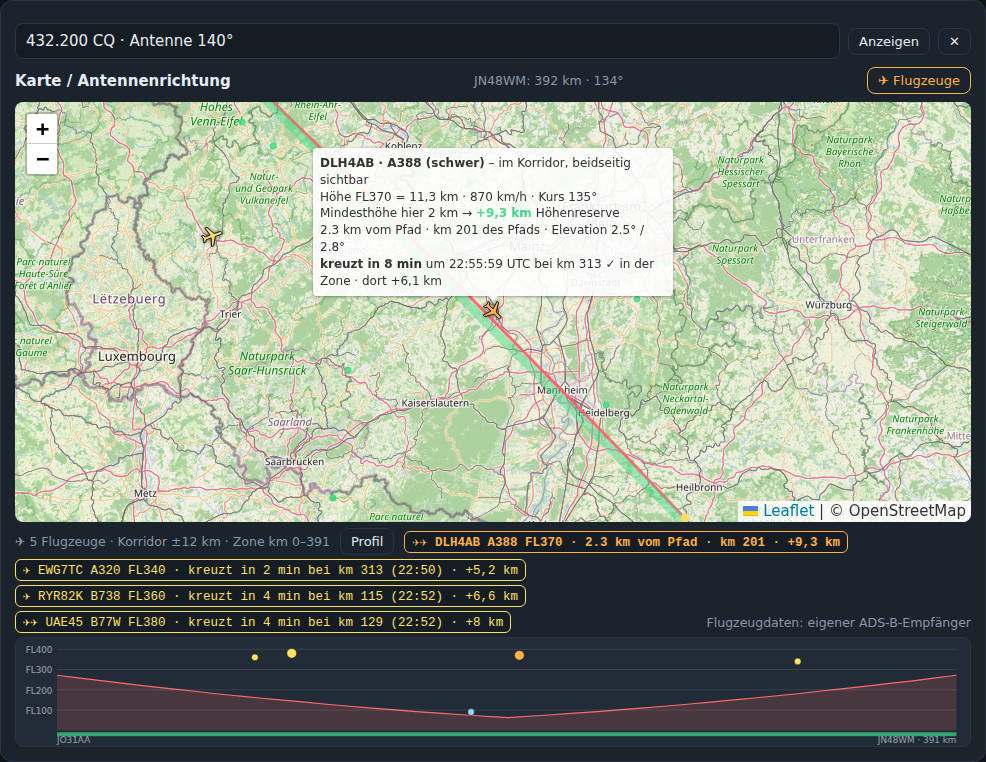The height and width of the screenshot is (762, 986).
Task: Click the orange aircraft dot in the profile chart
Action: coord(519,655)
